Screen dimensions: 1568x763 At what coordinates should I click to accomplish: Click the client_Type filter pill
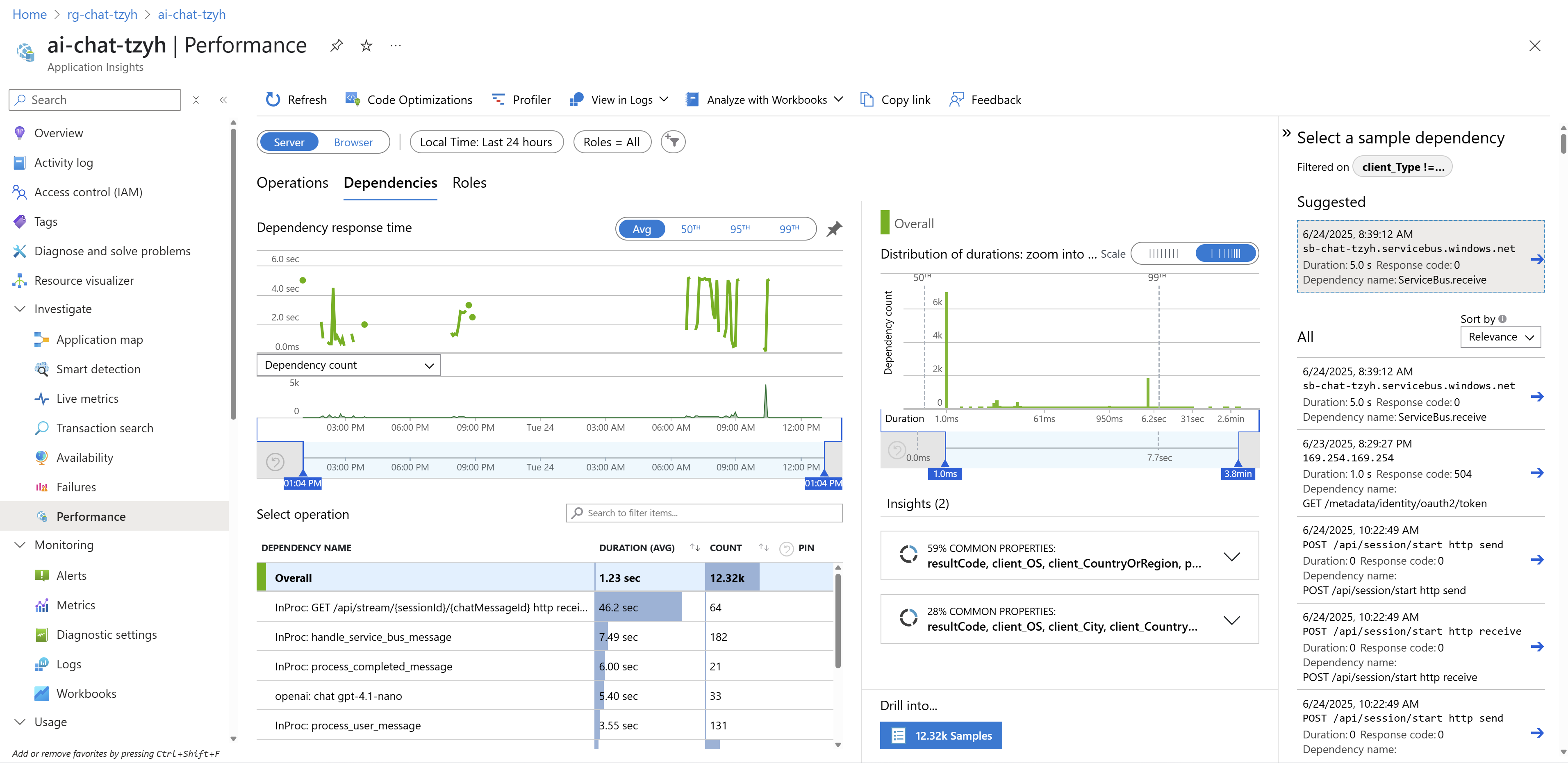coord(1402,167)
